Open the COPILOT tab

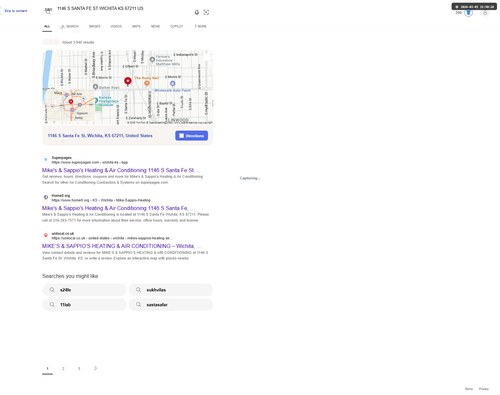(x=177, y=26)
